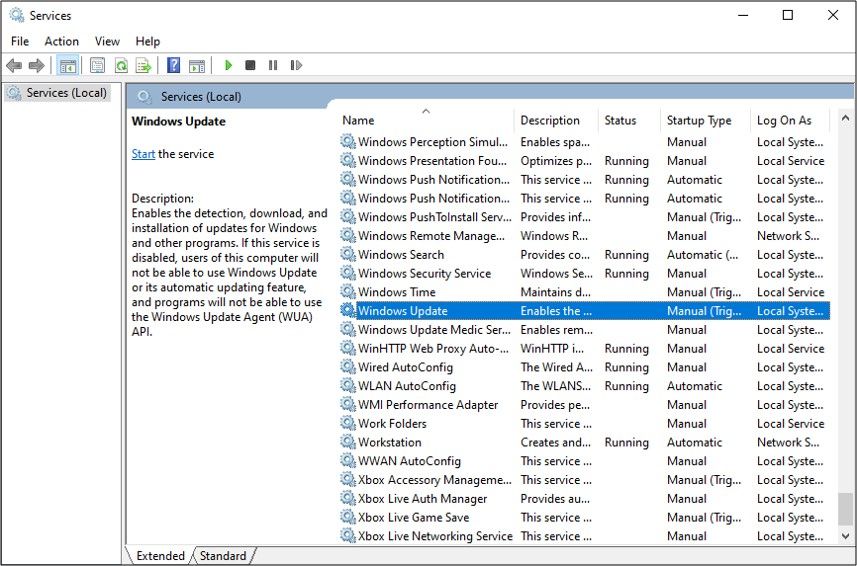Click the gear icon beside Work Folders
This screenshot has height=566, width=857.
point(348,423)
